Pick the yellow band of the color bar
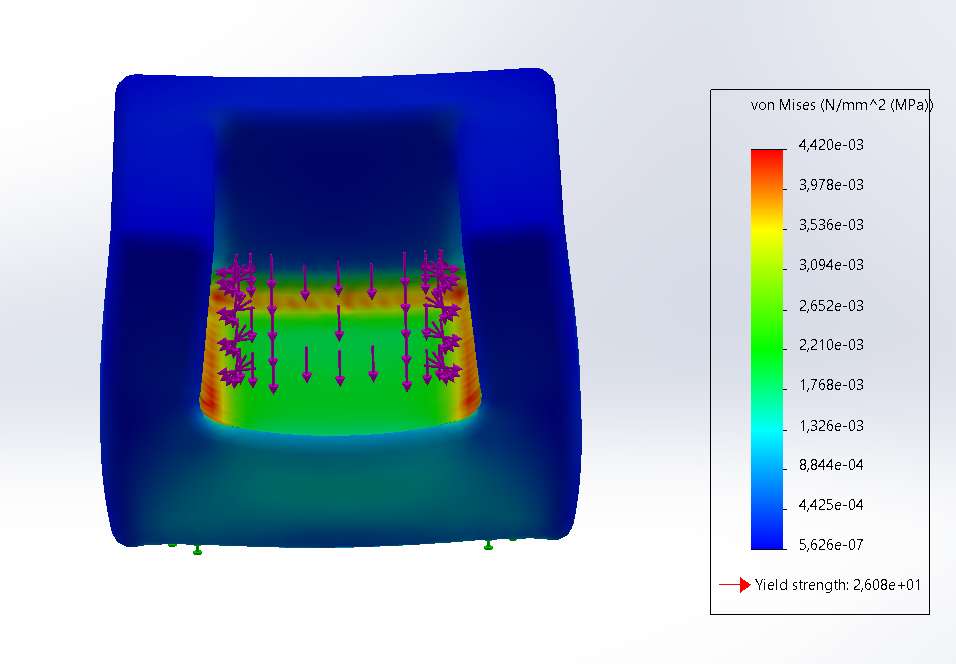The height and width of the screenshot is (664, 956). (x=768, y=228)
